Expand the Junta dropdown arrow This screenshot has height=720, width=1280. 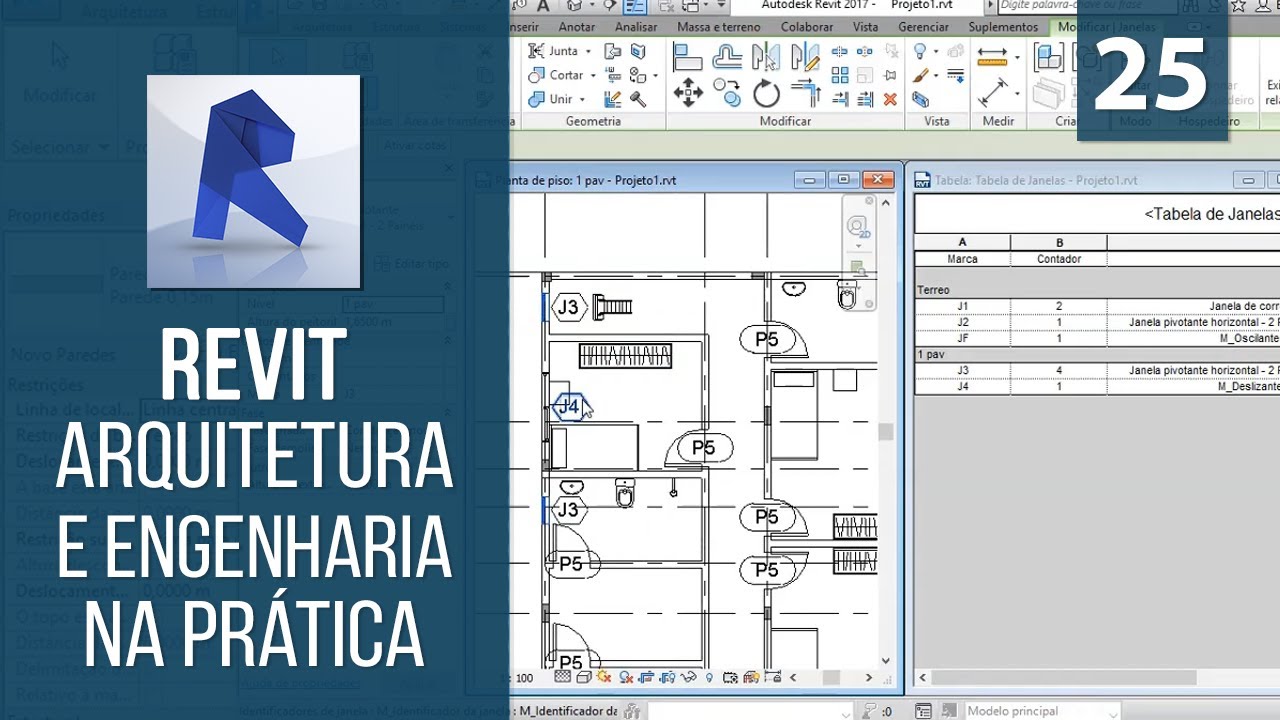coord(588,51)
